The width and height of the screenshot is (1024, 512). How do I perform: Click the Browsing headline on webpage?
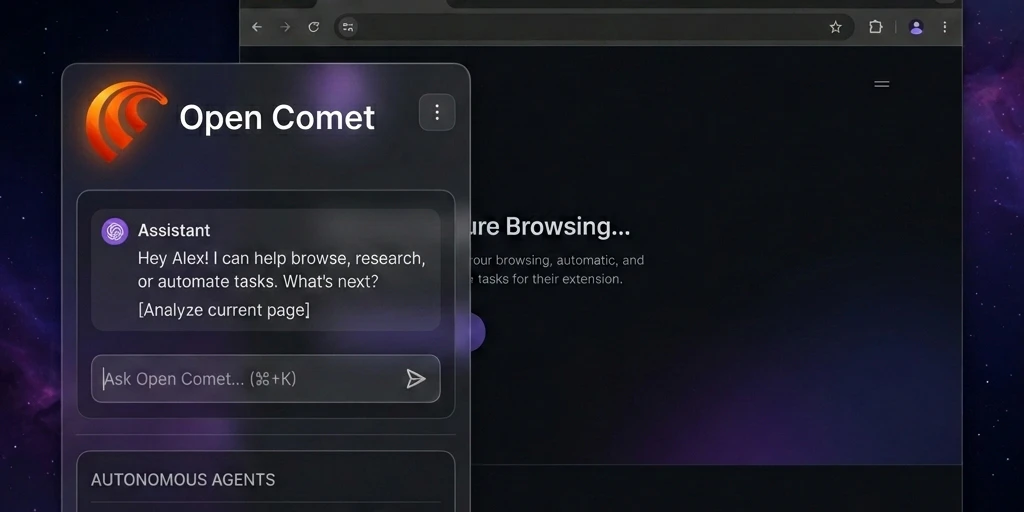tap(551, 227)
